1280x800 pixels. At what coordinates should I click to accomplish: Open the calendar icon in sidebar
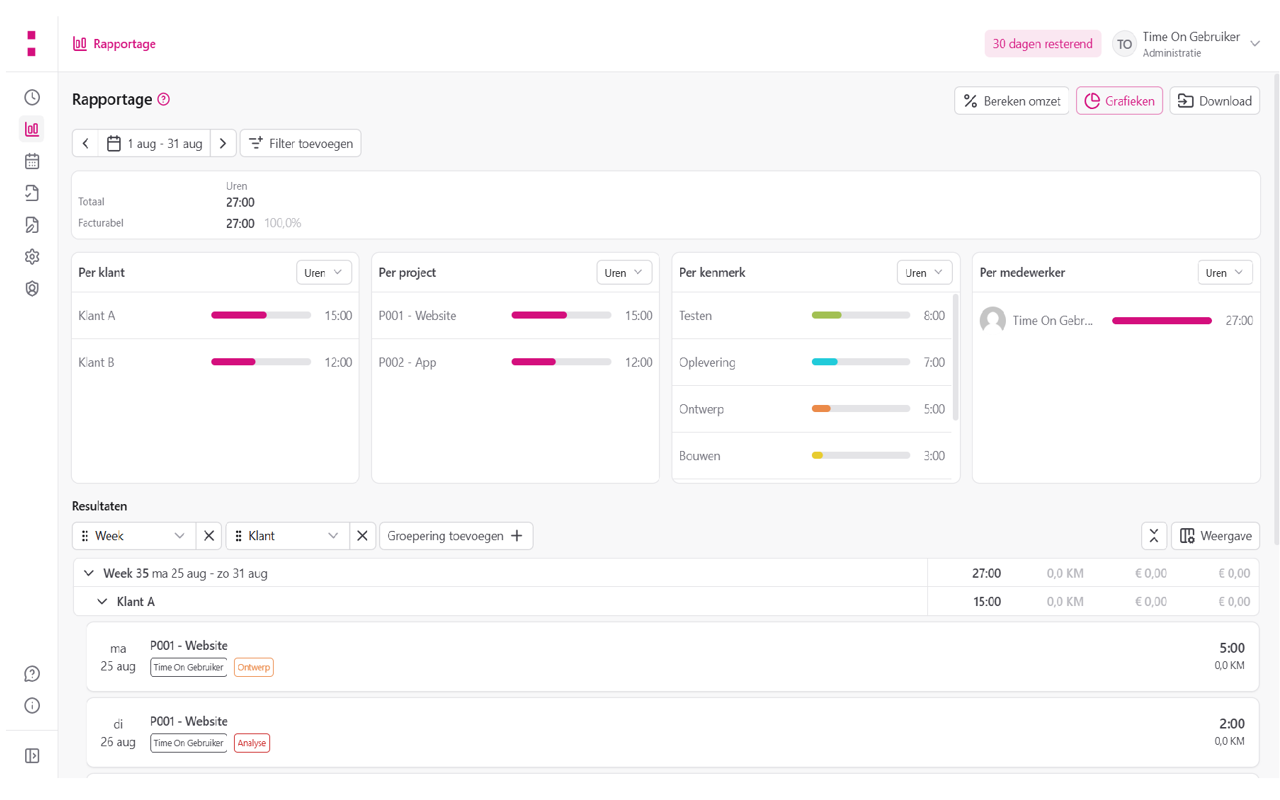click(x=32, y=161)
